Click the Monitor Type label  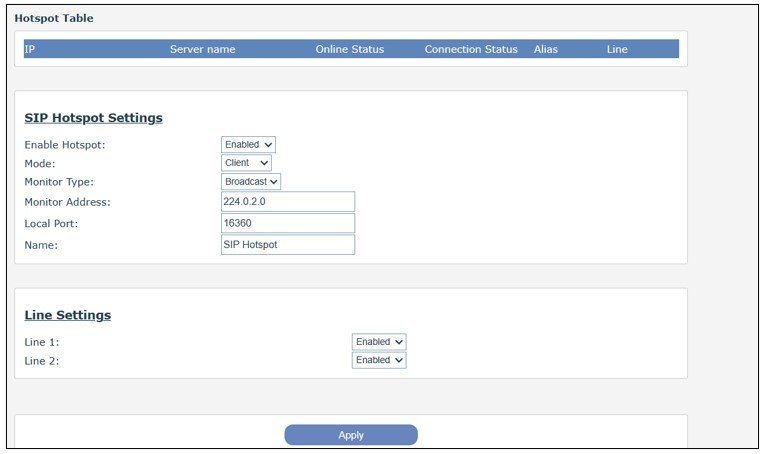[x=59, y=182]
